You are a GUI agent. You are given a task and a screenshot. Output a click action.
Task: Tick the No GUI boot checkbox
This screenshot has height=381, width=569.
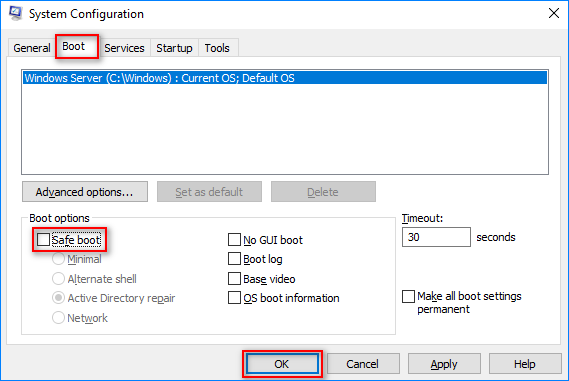234,239
